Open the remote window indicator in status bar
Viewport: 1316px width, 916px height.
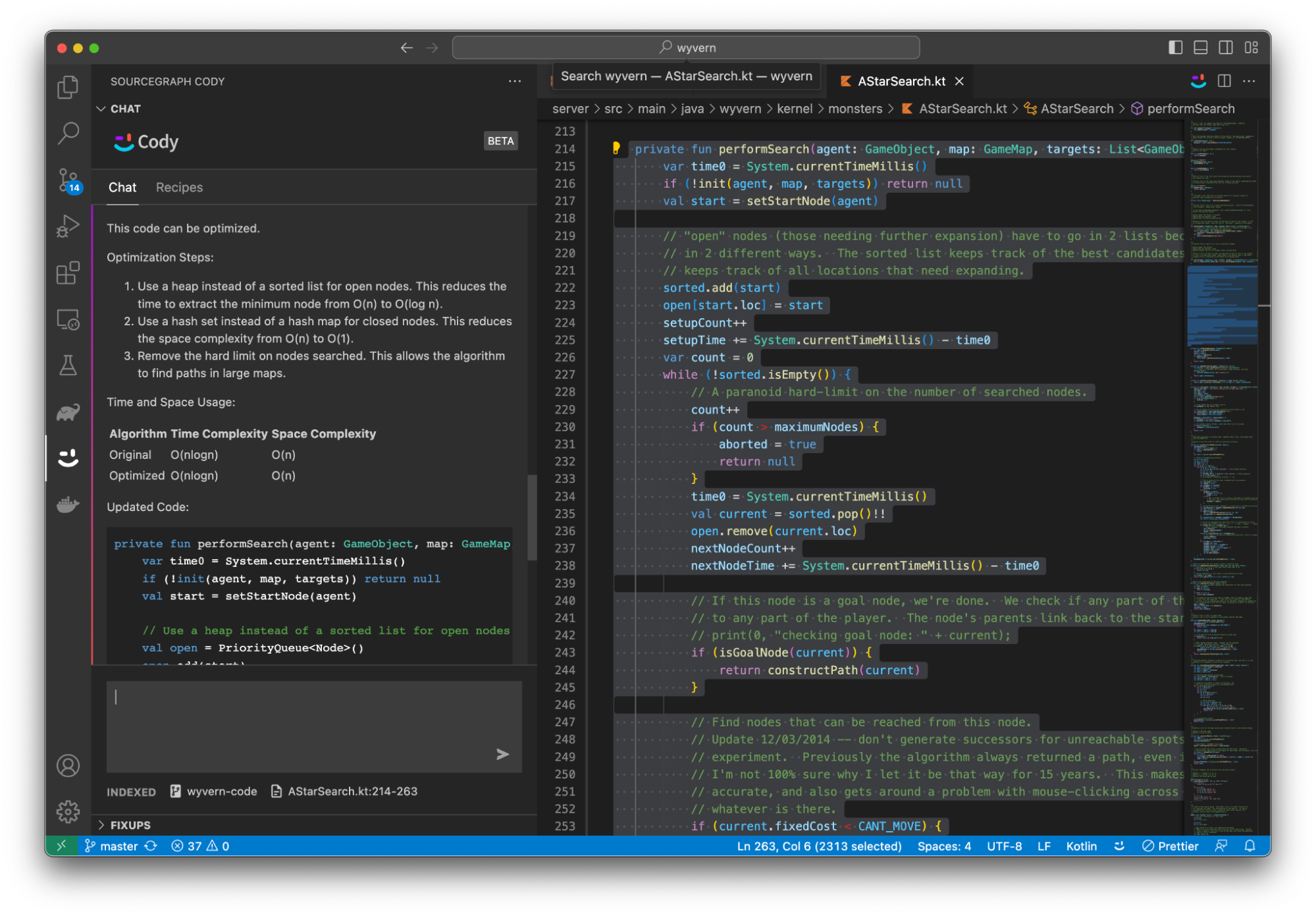click(61, 846)
